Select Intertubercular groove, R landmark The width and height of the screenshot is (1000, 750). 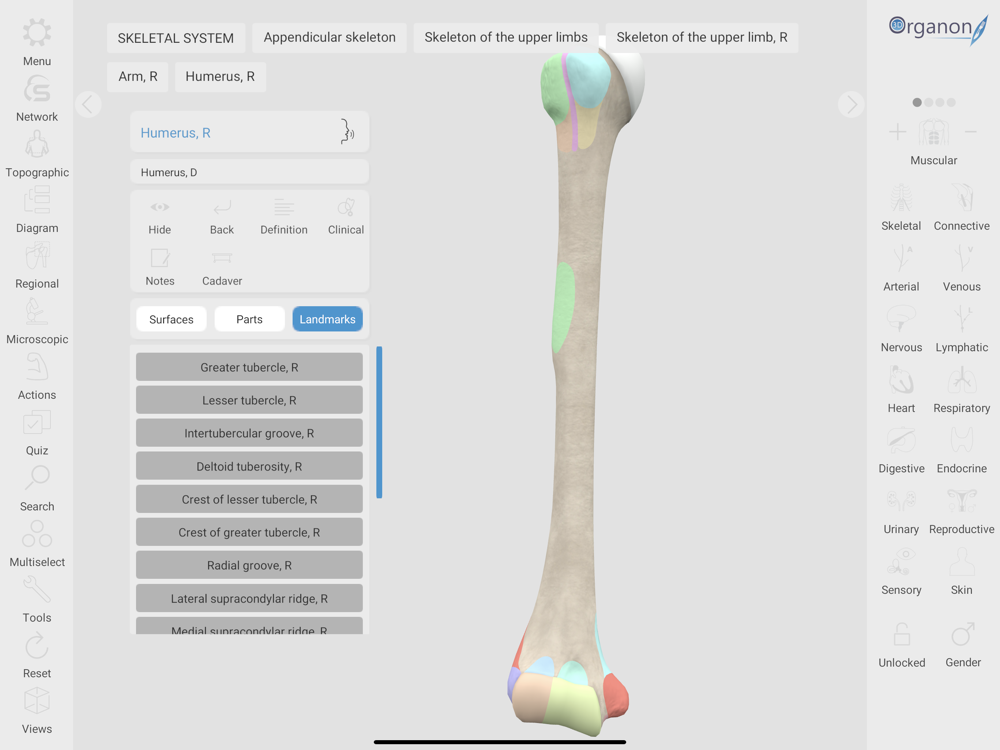tap(249, 433)
